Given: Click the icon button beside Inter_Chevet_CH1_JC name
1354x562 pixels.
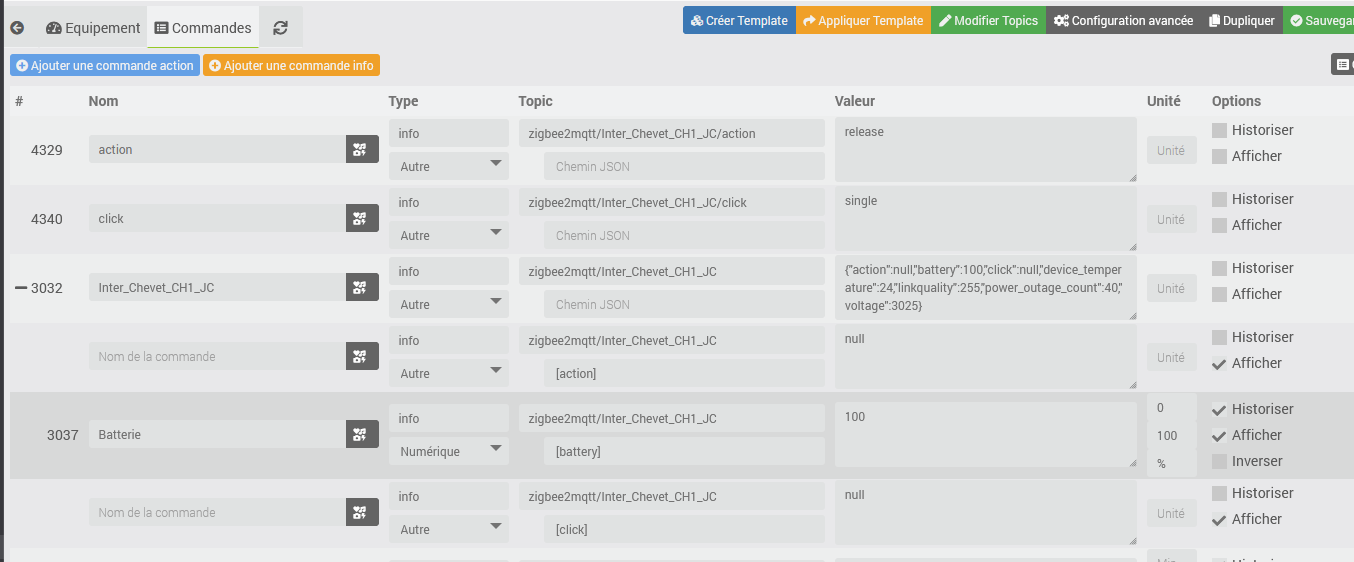Looking at the screenshot, I should [362, 288].
